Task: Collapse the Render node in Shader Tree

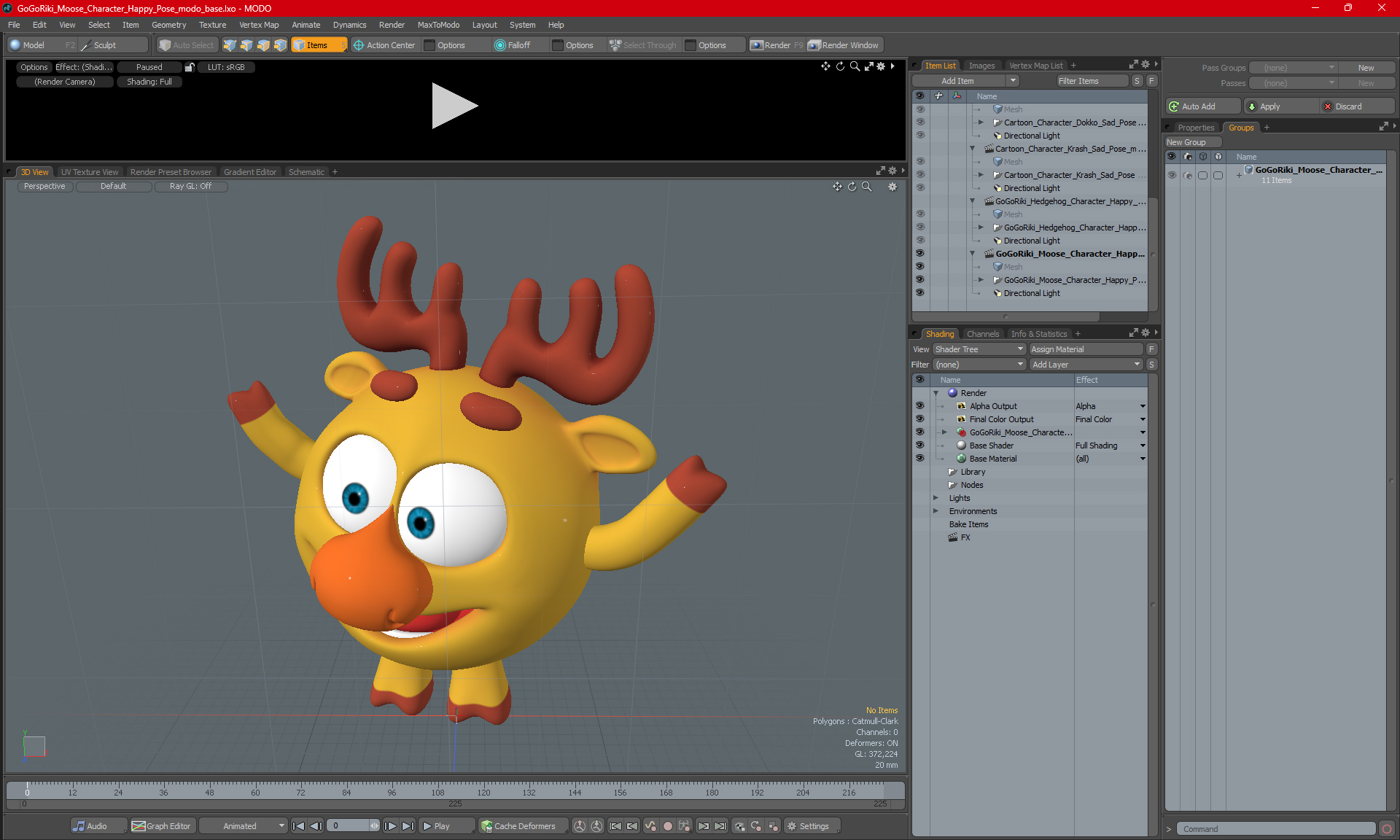Action: [x=936, y=393]
